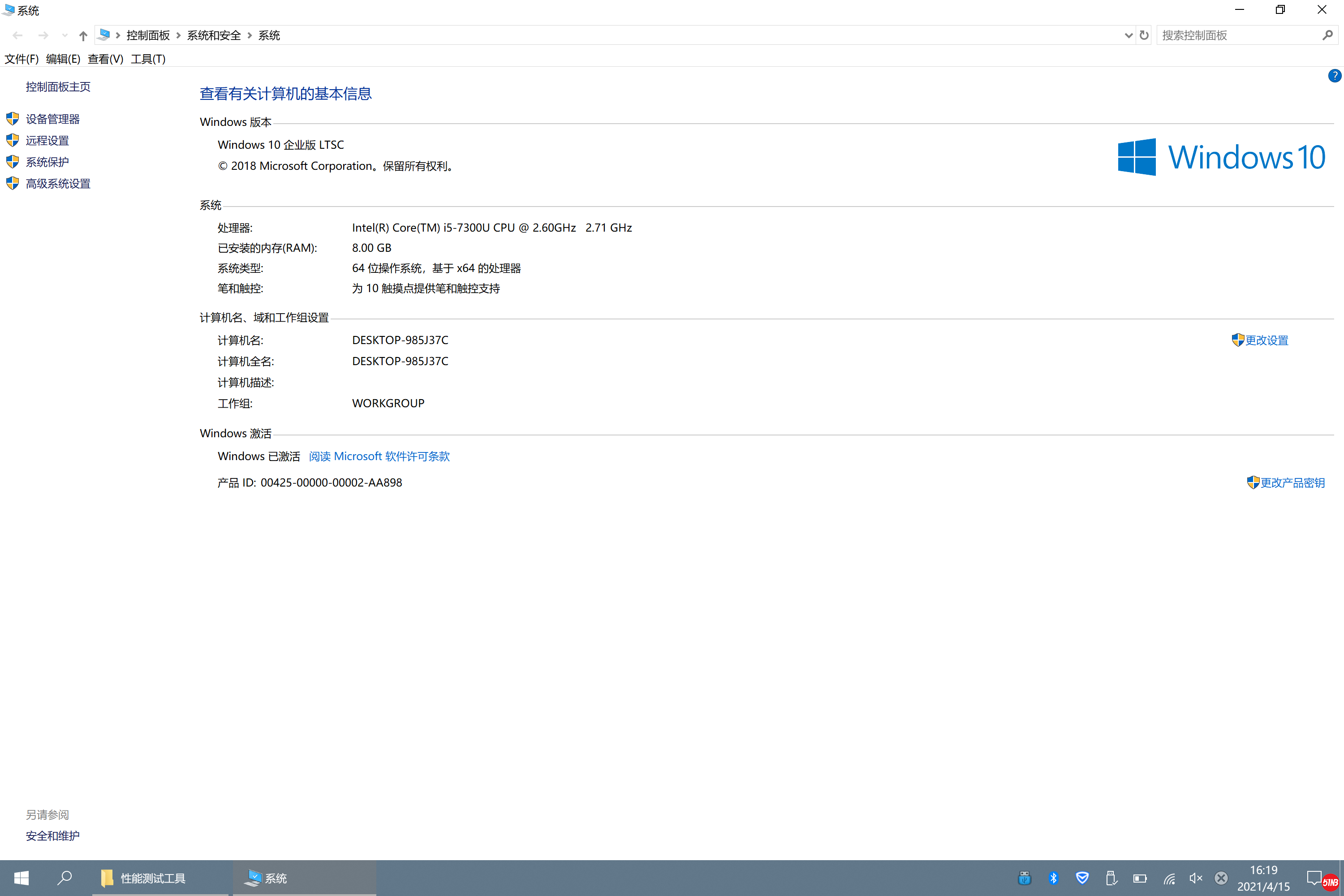Open the action center notification icon
1344x896 pixels.
tap(1314, 877)
